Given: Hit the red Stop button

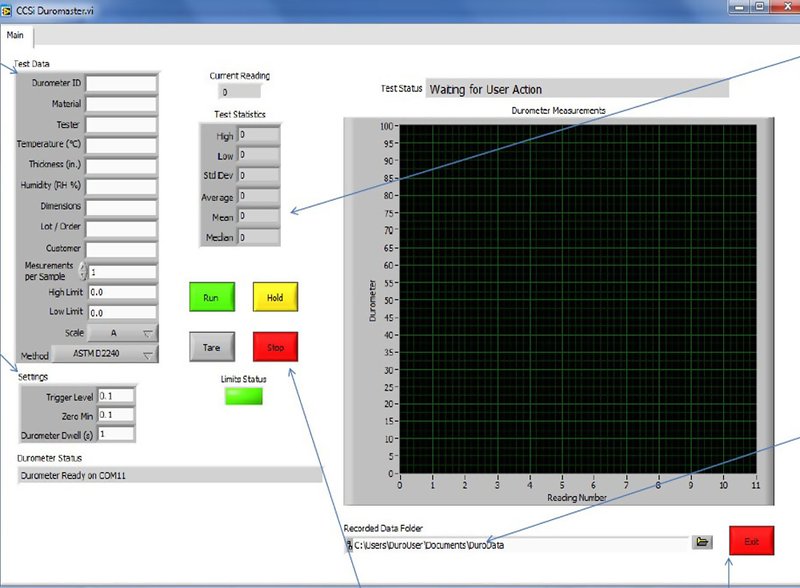Looking at the screenshot, I should tap(275, 348).
